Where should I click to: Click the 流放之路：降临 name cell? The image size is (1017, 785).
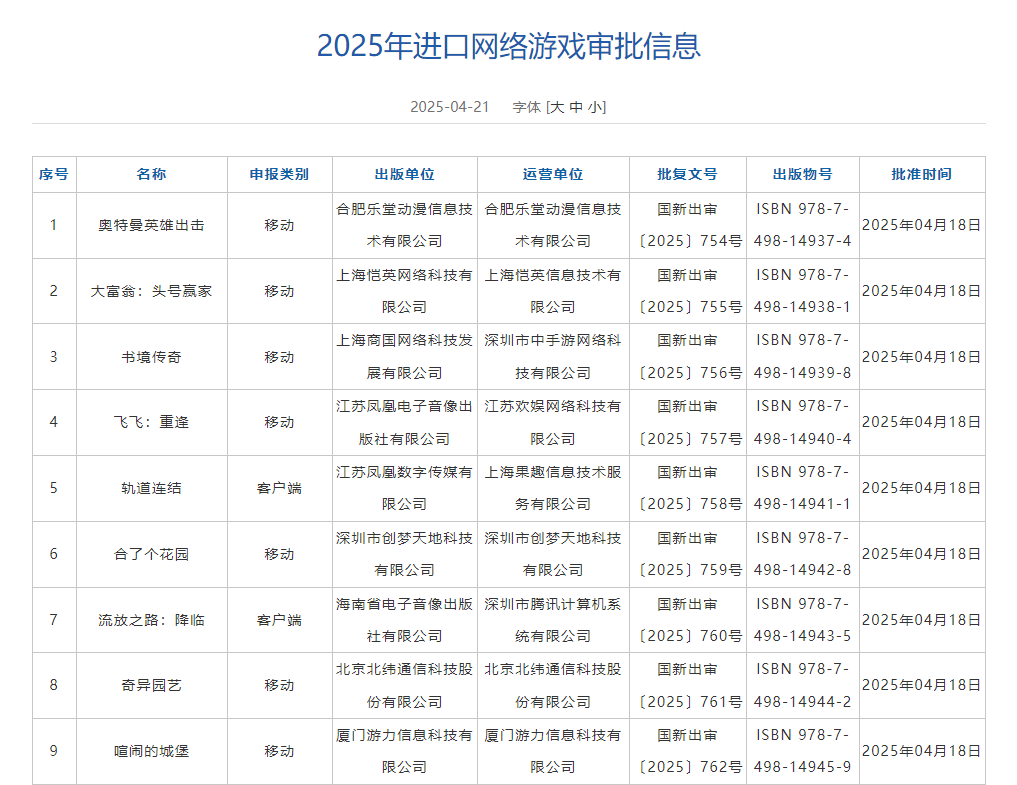(151, 620)
